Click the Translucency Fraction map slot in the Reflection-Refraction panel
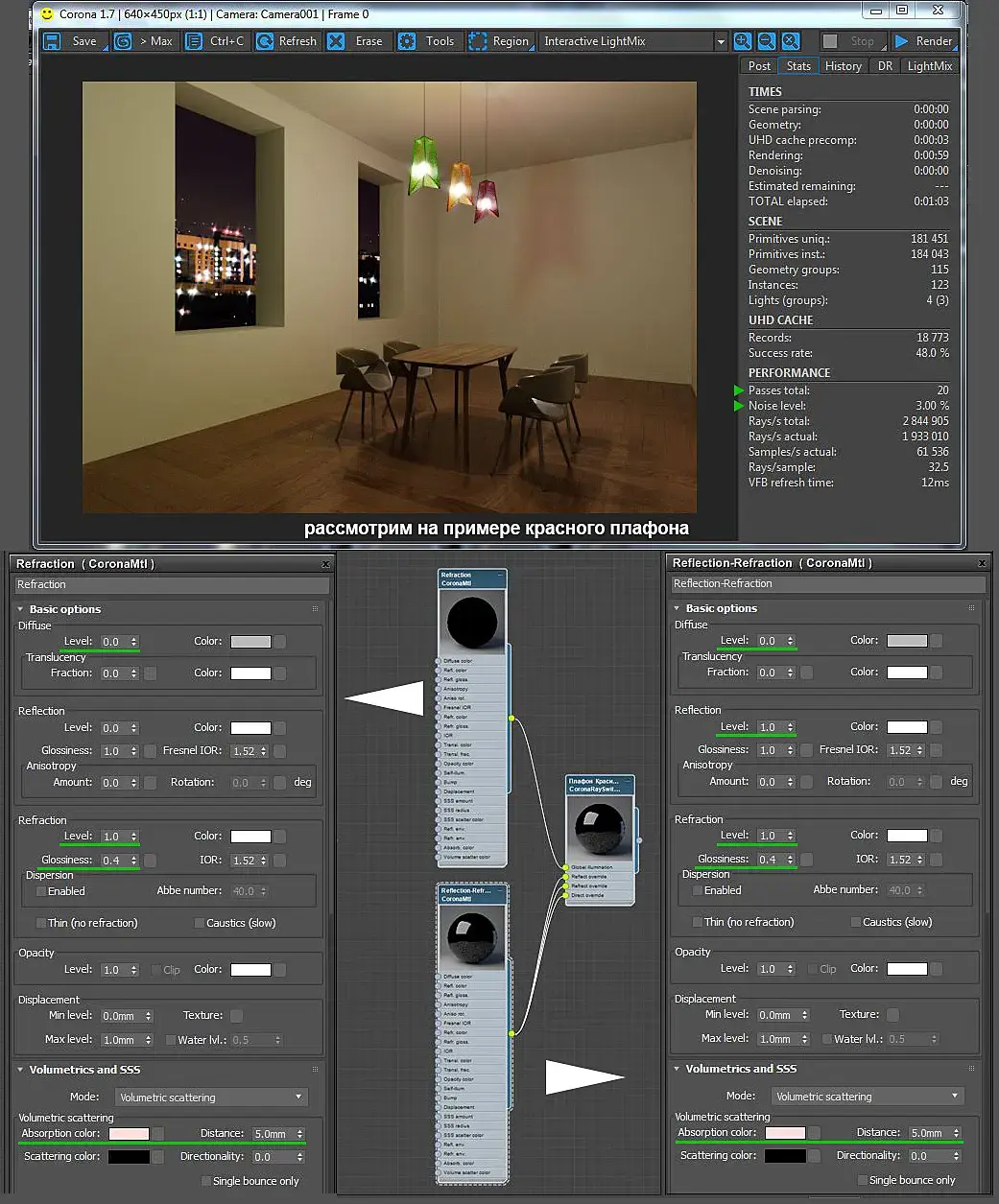 (x=806, y=673)
